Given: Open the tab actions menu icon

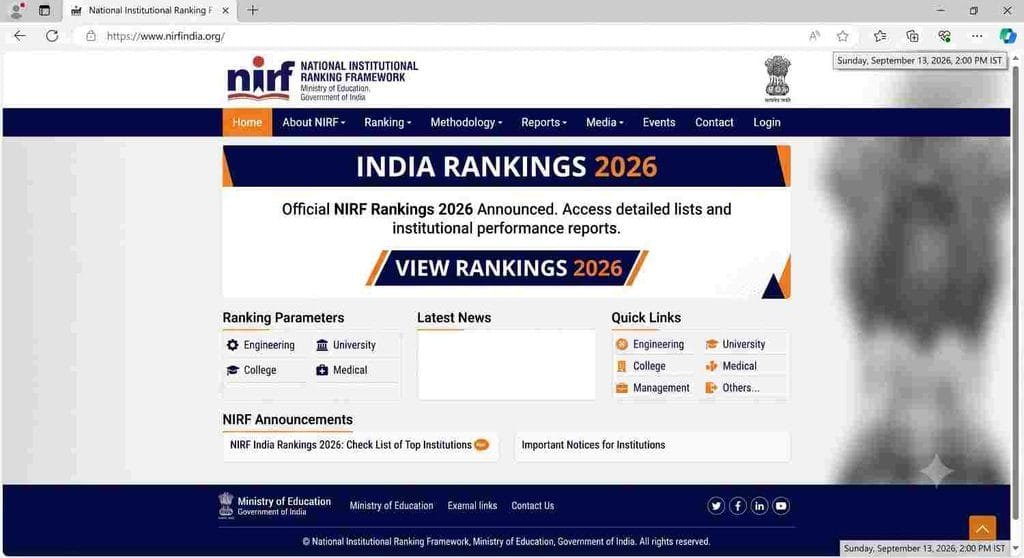Looking at the screenshot, I should click(44, 10).
